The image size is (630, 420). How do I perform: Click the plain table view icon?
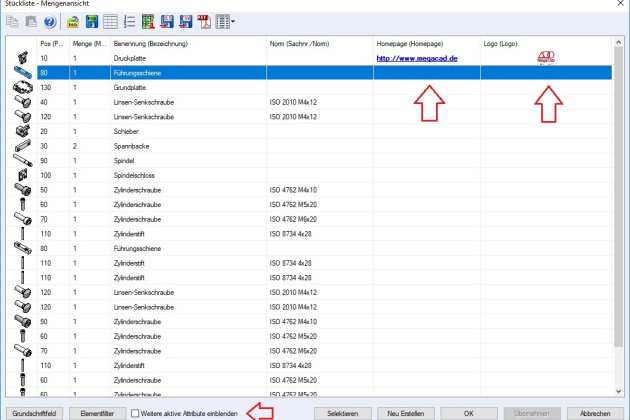pyautogui.click(x=109, y=22)
